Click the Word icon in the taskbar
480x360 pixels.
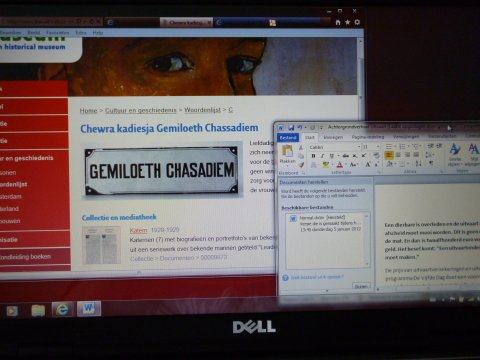coord(89,308)
